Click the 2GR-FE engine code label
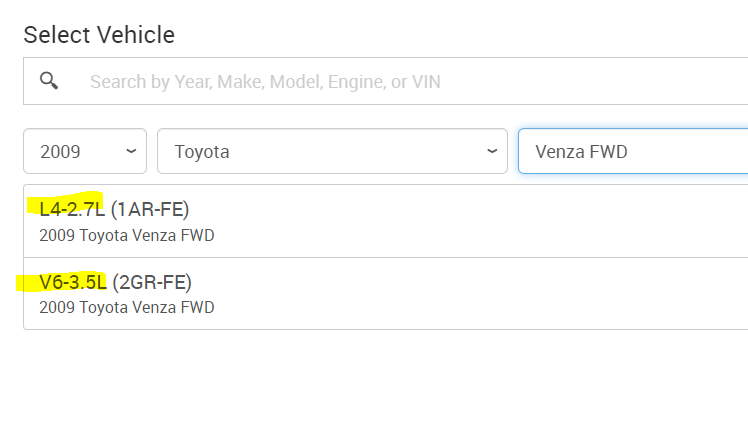Image resolution: width=748 pixels, height=423 pixels. point(152,282)
